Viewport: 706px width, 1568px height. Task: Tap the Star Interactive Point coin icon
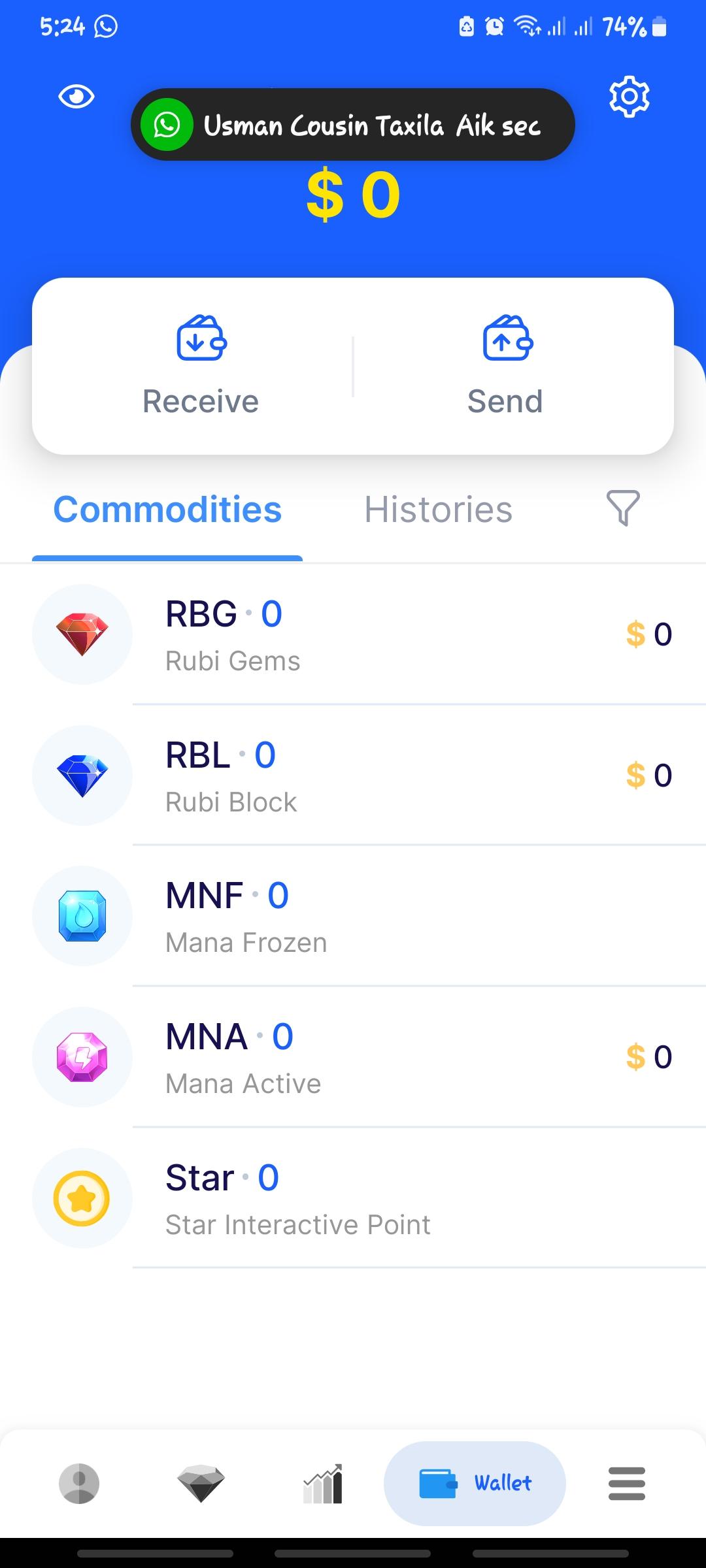82,1198
